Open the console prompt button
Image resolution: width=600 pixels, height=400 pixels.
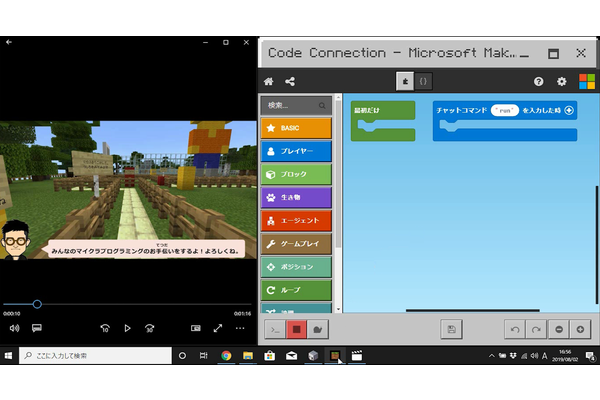pyautogui.click(x=275, y=329)
